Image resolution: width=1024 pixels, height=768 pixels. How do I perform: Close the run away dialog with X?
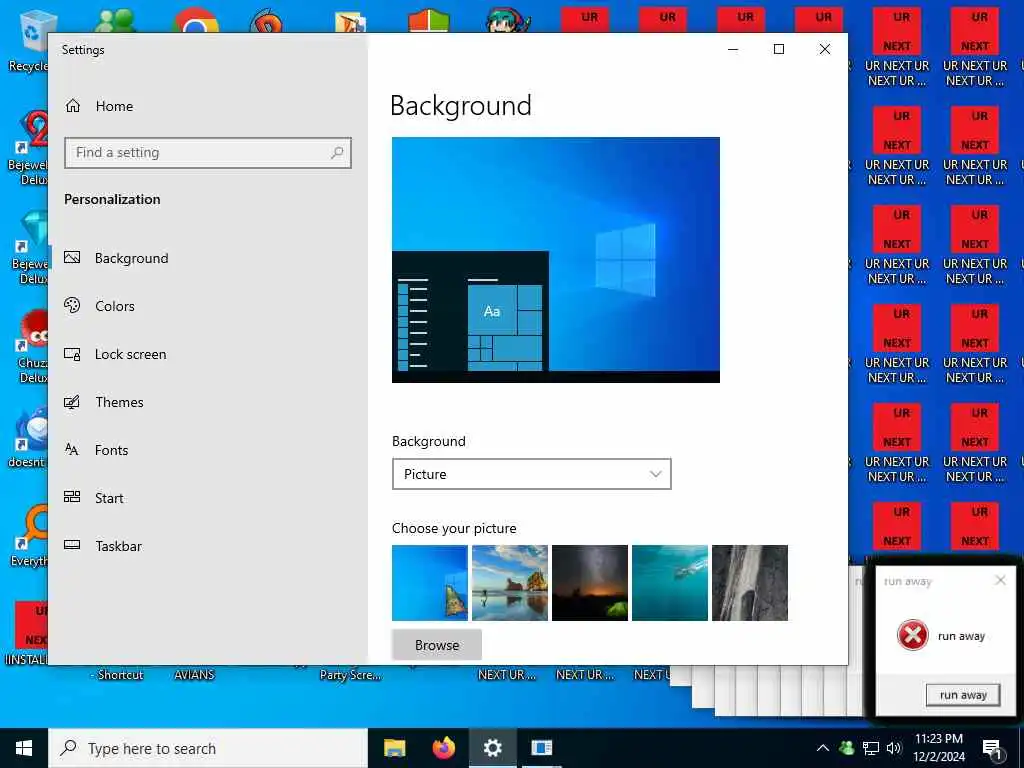[x=1000, y=580]
